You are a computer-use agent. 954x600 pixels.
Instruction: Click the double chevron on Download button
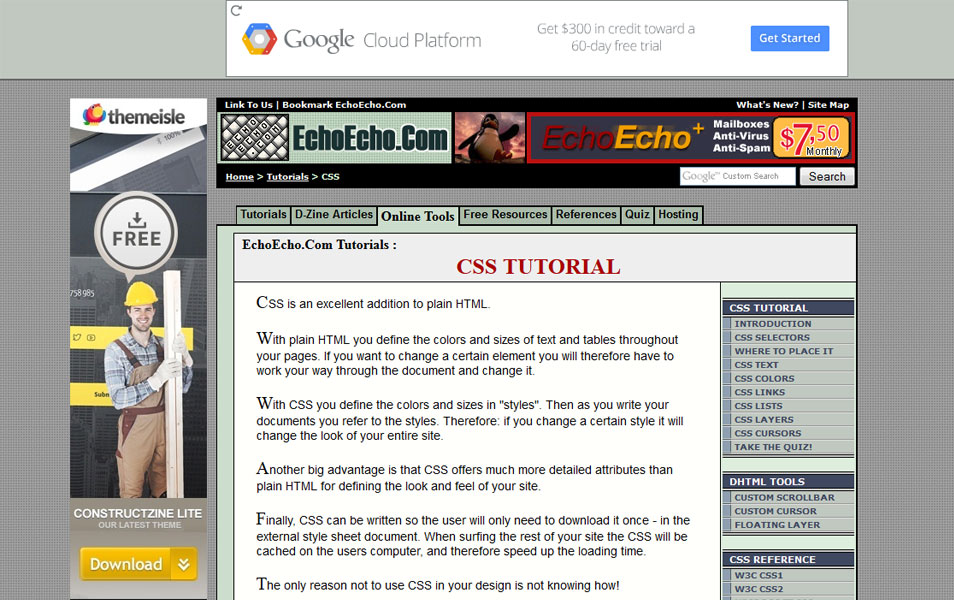pyautogui.click(x=184, y=565)
